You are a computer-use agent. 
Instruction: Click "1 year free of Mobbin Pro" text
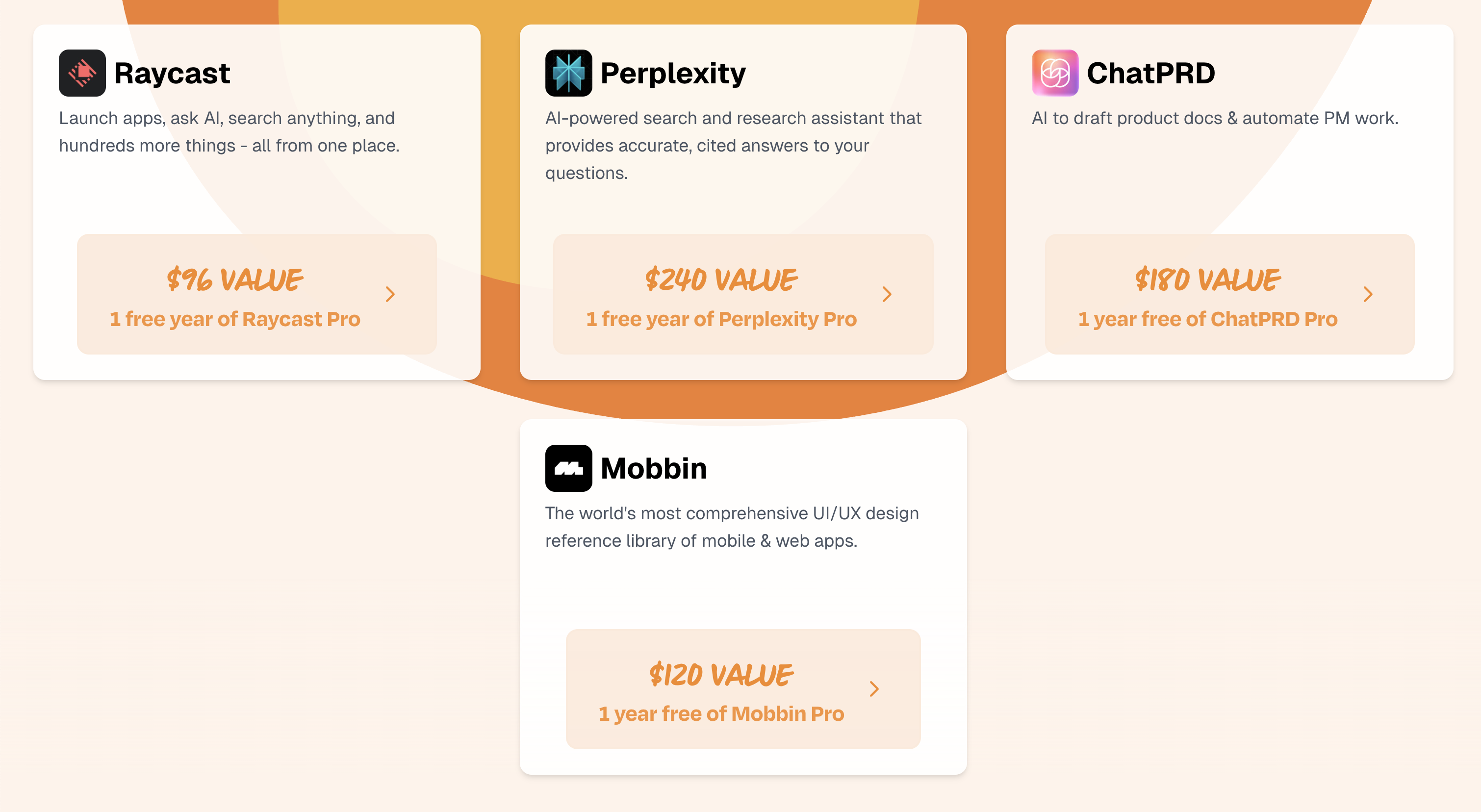(721, 714)
